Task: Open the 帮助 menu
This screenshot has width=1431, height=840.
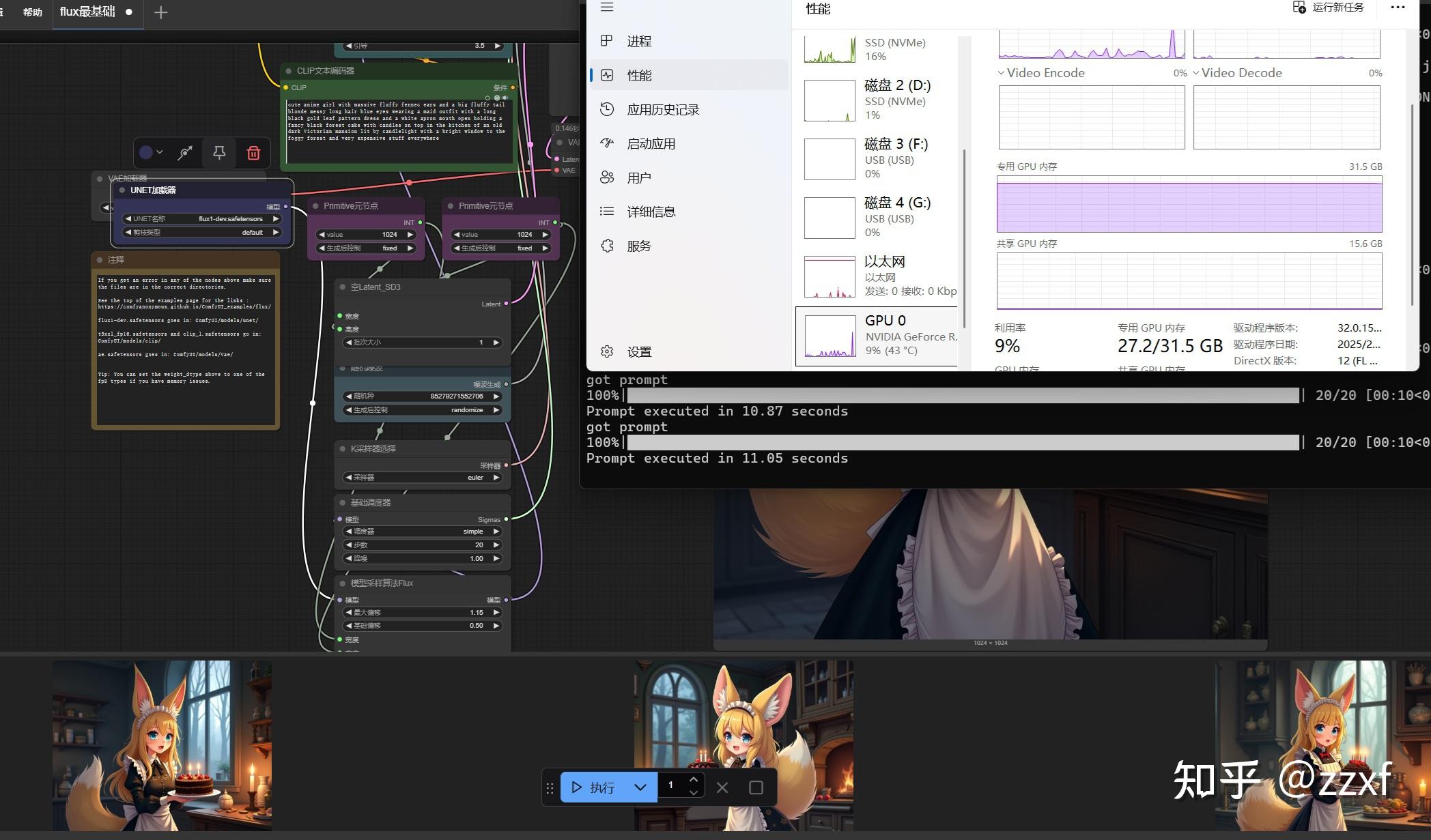Action: pos(32,12)
